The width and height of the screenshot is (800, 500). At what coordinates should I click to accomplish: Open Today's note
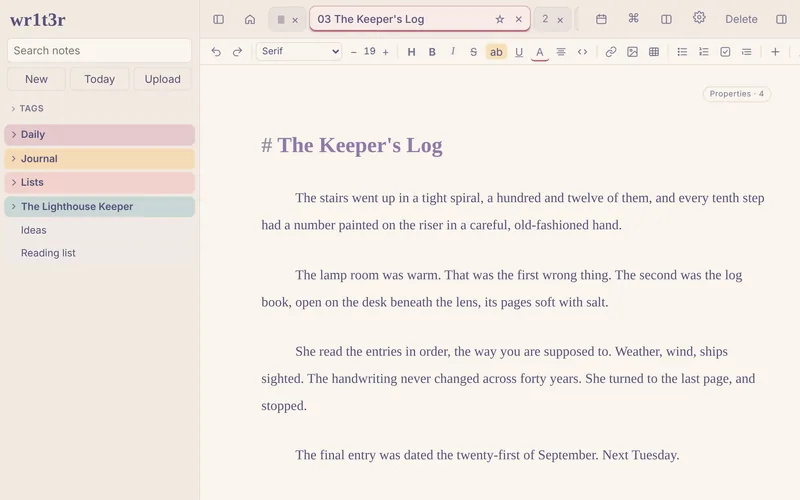point(99,79)
